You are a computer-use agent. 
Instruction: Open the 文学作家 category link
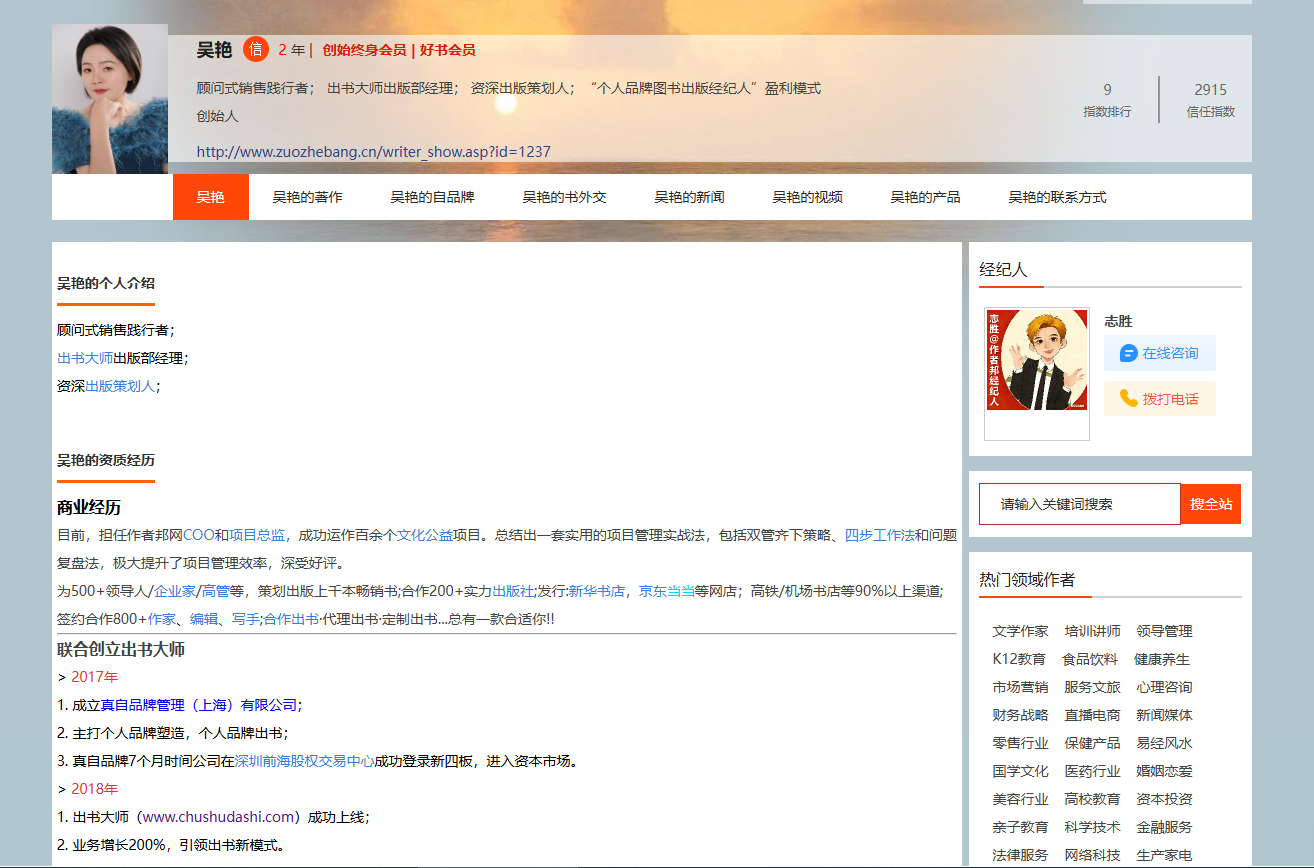pos(1020,631)
